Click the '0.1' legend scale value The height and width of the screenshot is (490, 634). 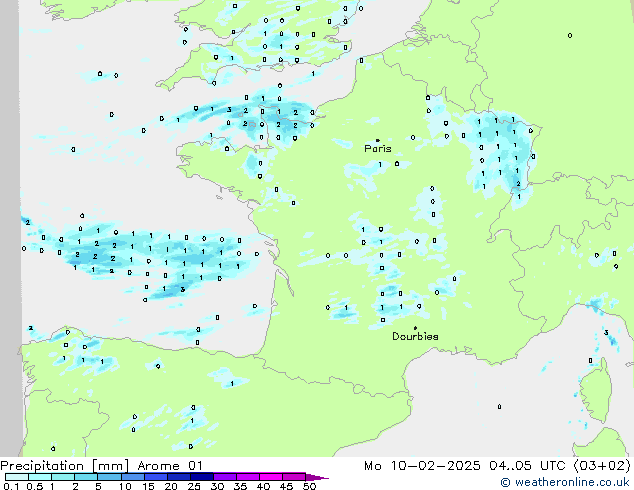(x=11, y=486)
